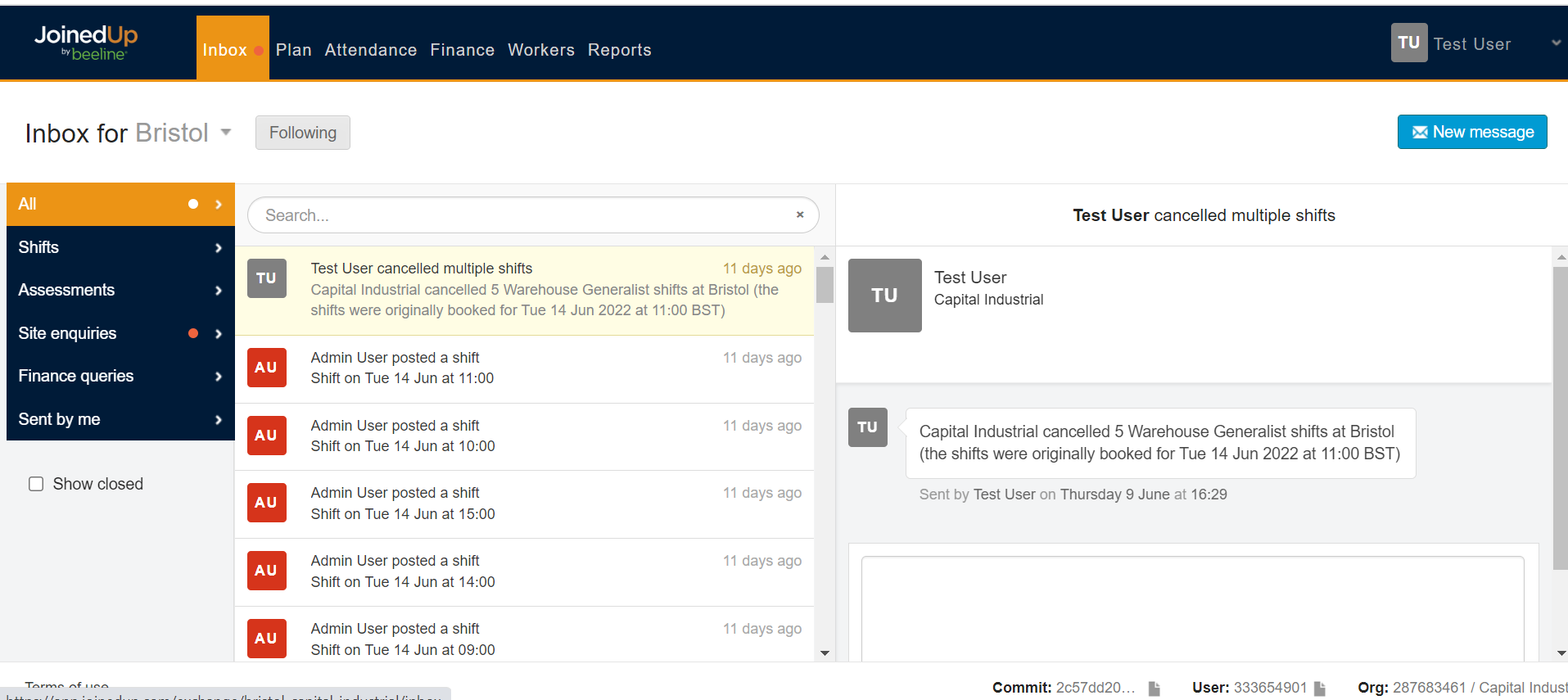Go to the Reports tab
The width and height of the screenshot is (1568, 700).
(619, 50)
